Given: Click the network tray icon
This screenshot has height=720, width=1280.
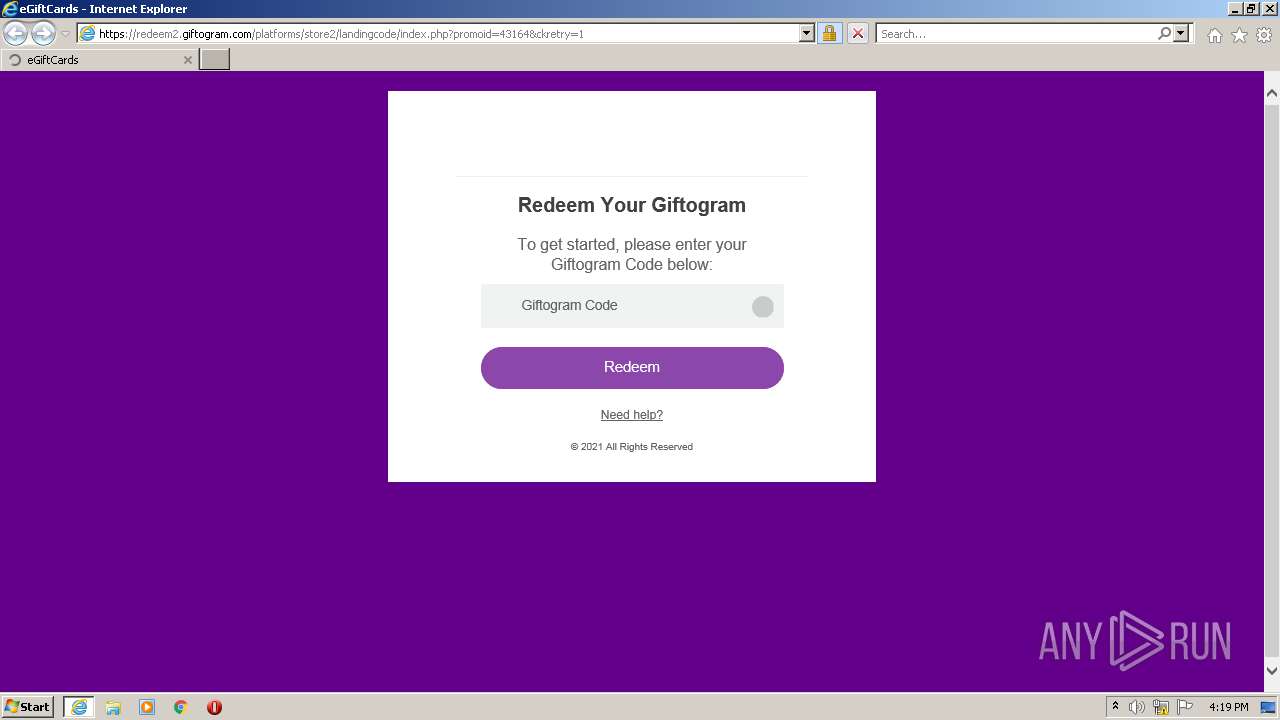Looking at the screenshot, I should click(1161, 707).
